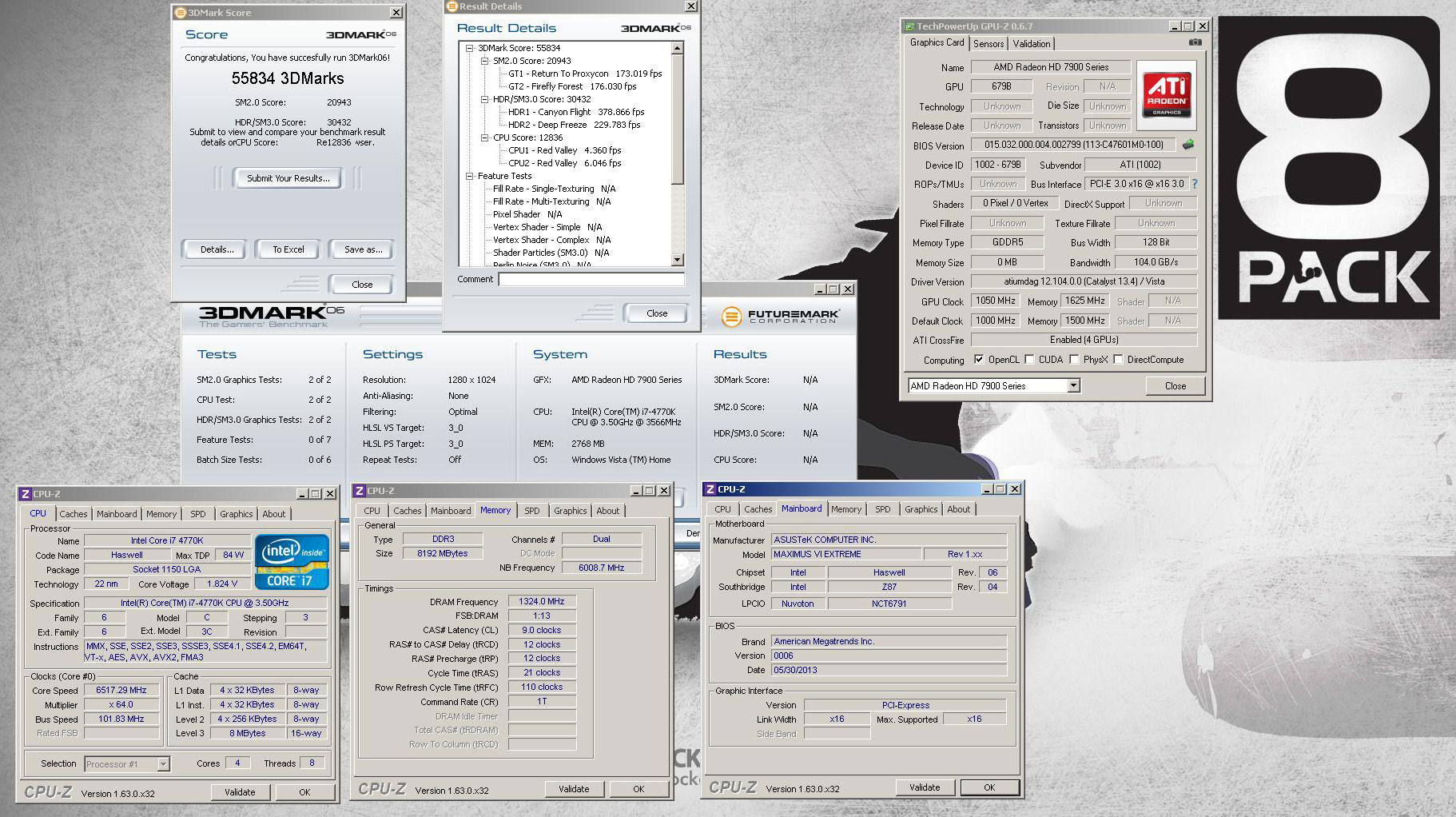Click the Intel Core i7 logo badge
Screen dimensions: 1456x817
(x=292, y=562)
